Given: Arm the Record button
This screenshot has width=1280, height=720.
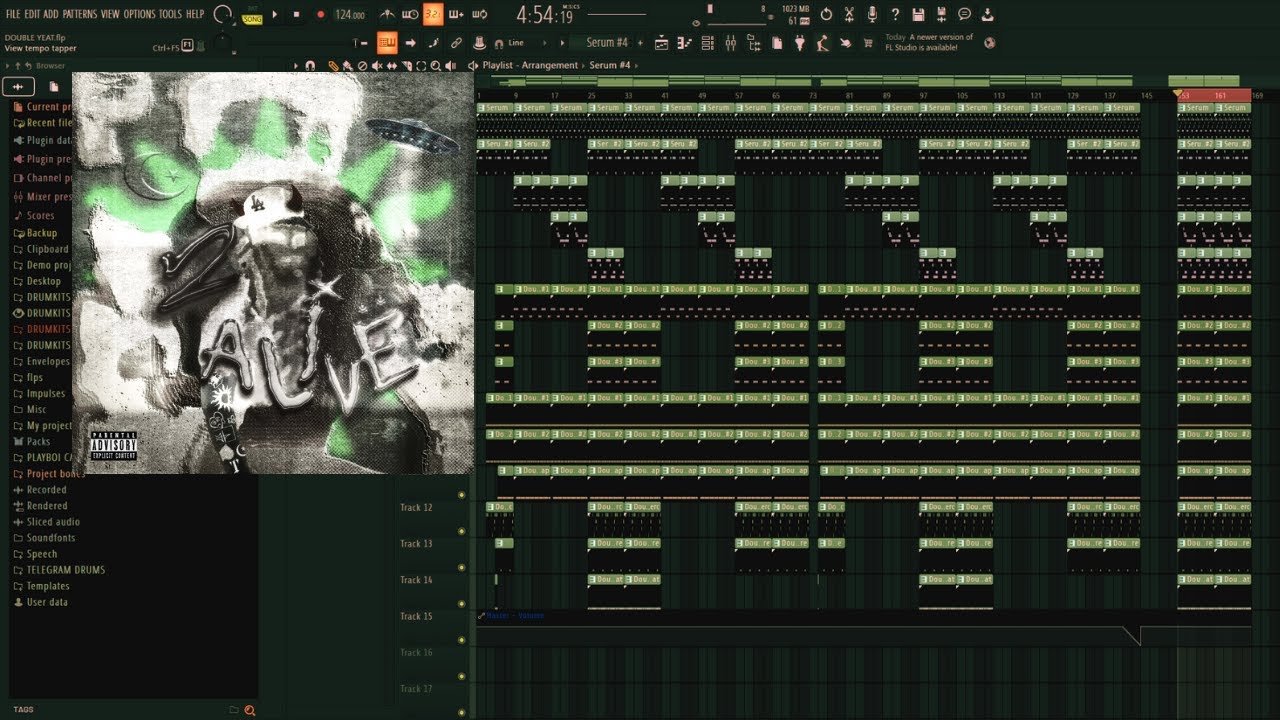Looking at the screenshot, I should [x=320, y=14].
